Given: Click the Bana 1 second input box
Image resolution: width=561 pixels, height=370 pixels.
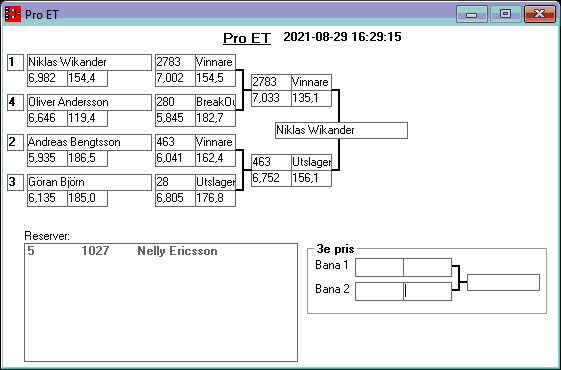Looking at the screenshot, I should coord(428,267).
